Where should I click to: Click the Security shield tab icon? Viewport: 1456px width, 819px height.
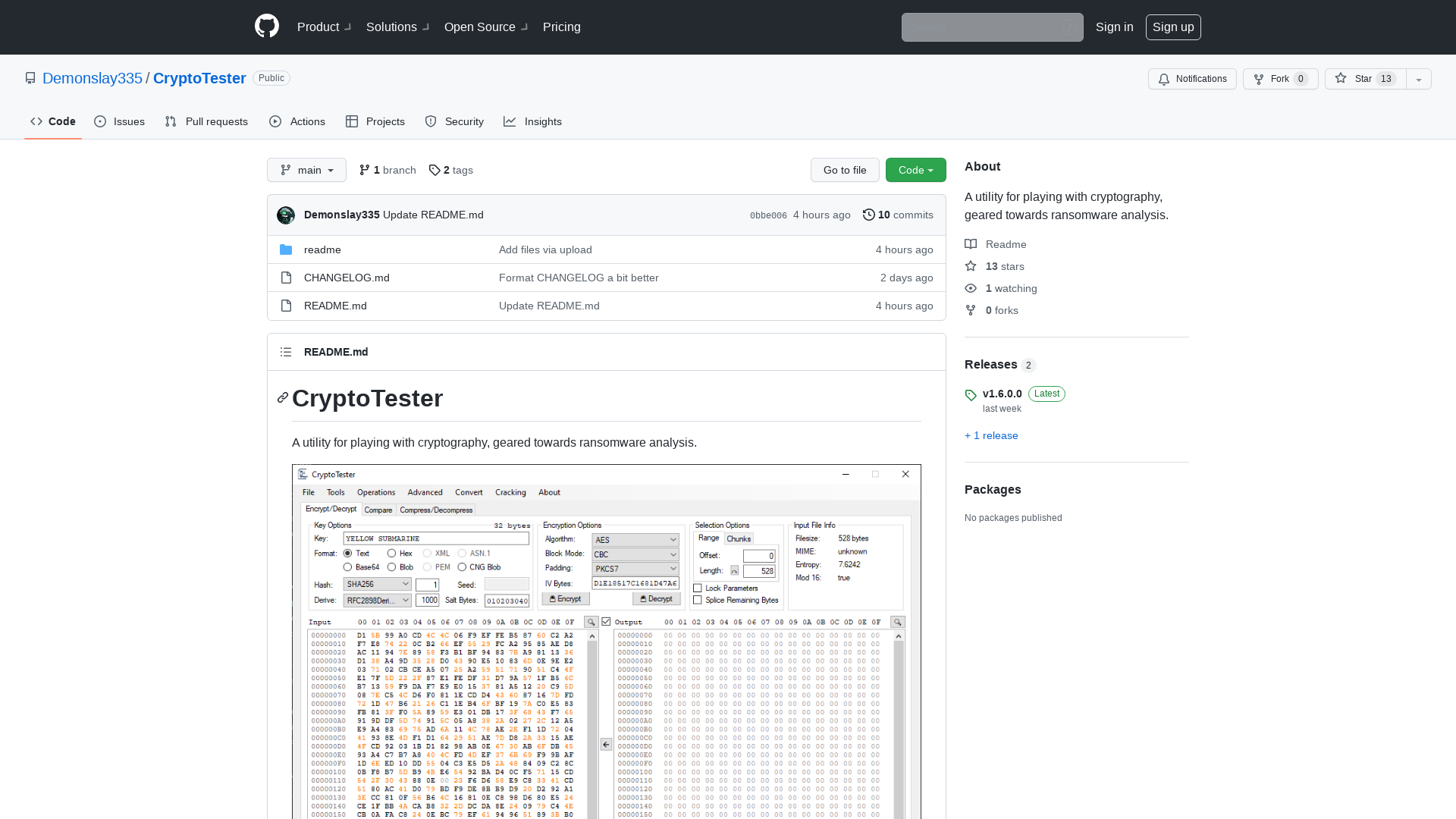pyautogui.click(x=431, y=121)
